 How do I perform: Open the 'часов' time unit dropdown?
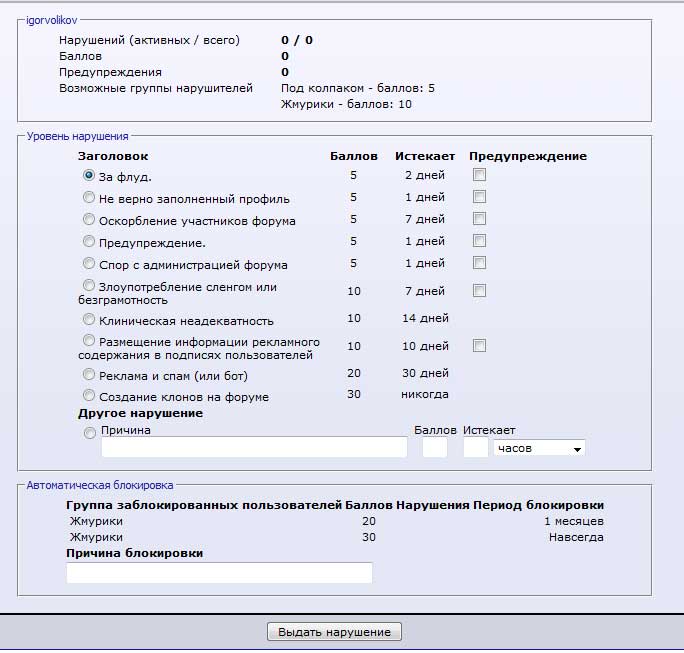(x=540, y=448)
